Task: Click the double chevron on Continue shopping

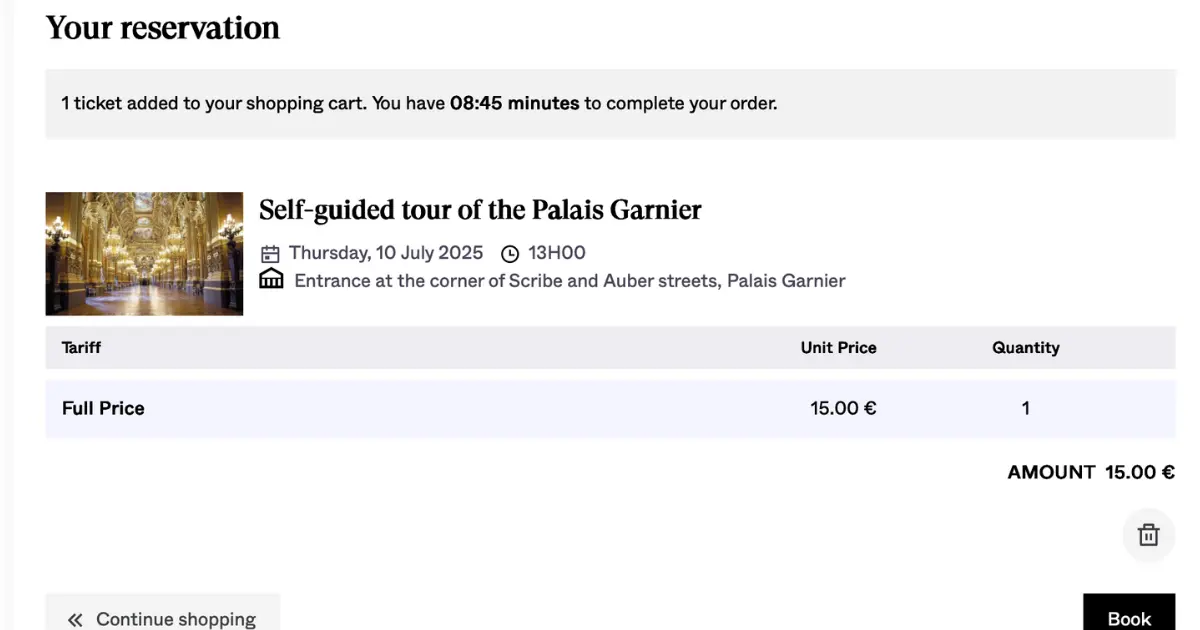Action: tap(75, 620)
